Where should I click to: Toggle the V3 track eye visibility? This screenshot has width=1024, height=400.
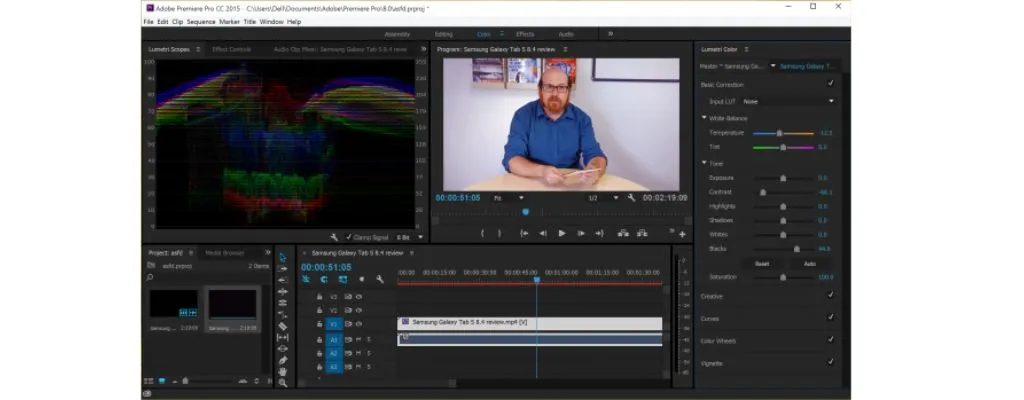click(359, 297)
